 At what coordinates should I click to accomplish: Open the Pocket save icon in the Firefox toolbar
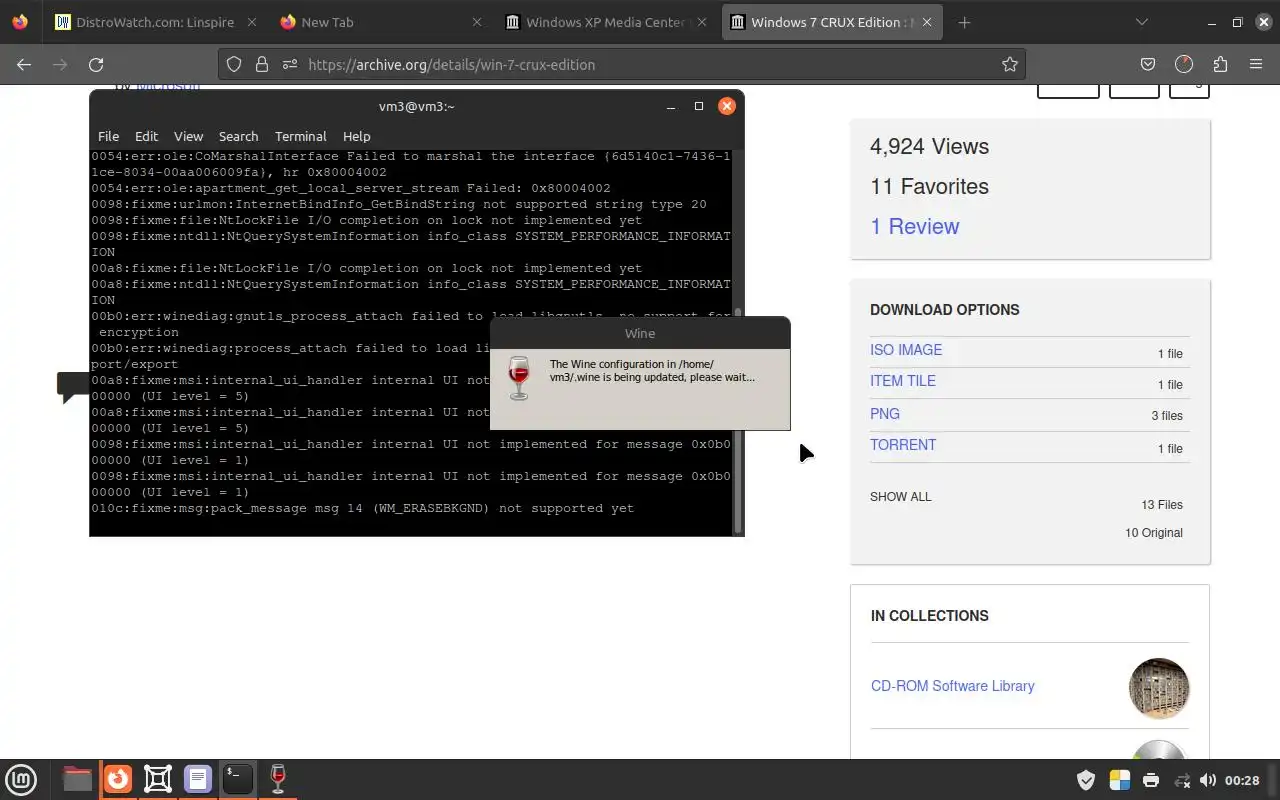pos(1148,64)
